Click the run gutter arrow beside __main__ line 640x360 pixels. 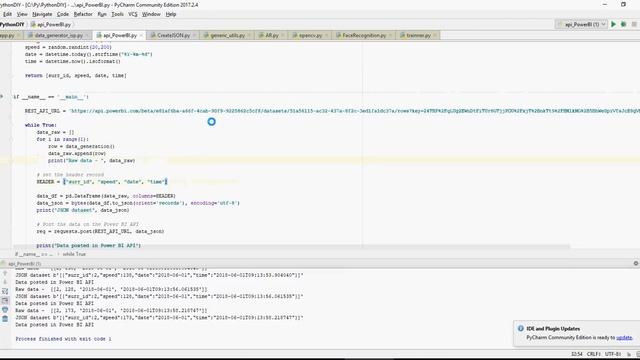coord(2,97)
